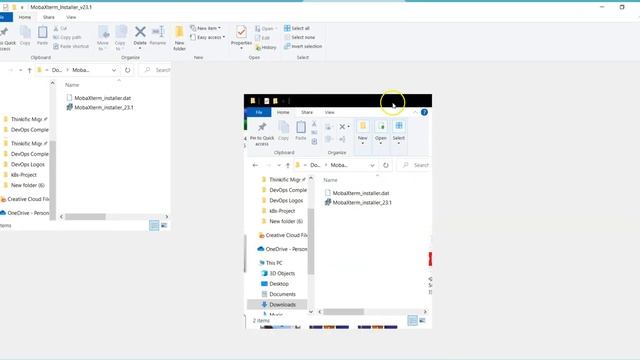Open Downloads in the front window sidebar
The width and height of the screenshot is (640, 360).
point(278,304)
